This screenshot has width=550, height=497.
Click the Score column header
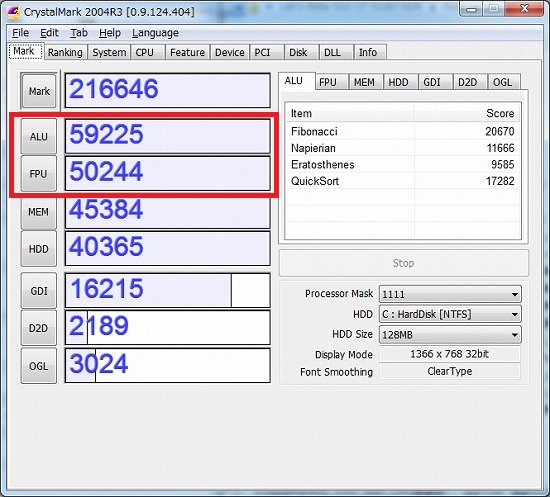click(467, 113)
